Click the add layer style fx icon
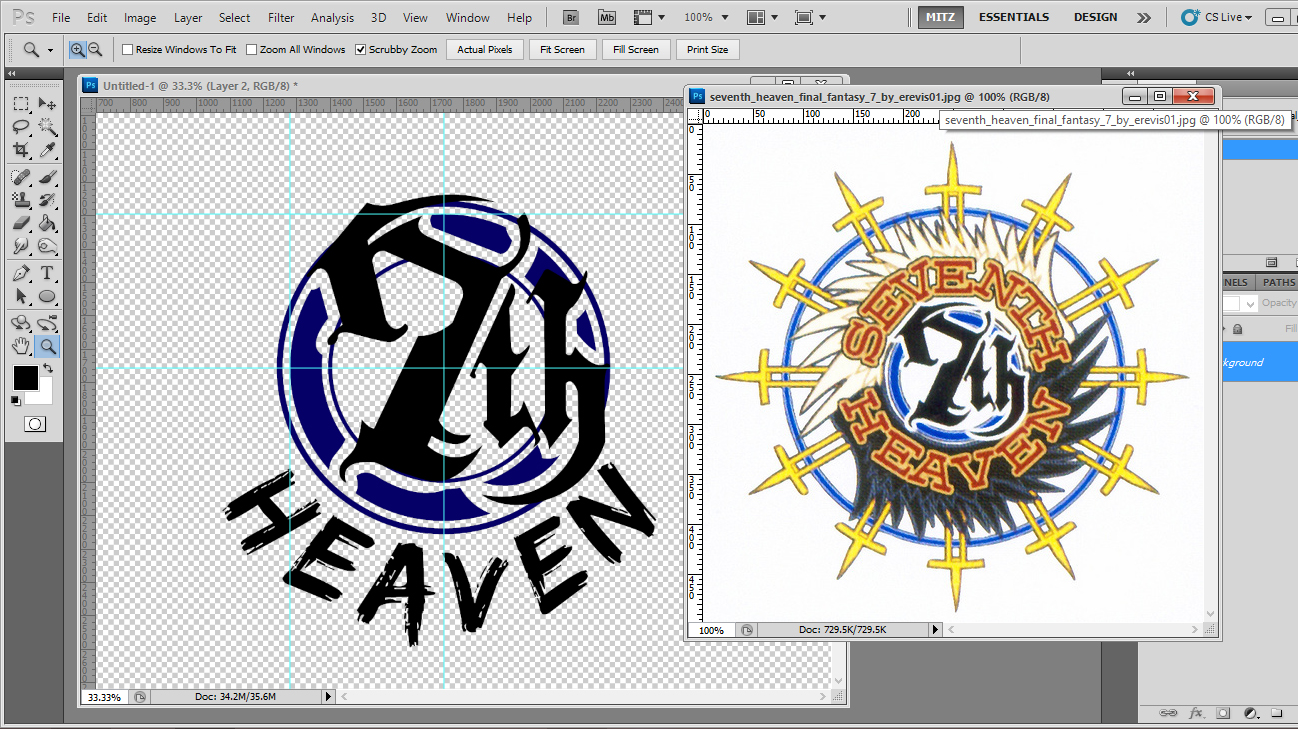This screenshot has height=729, width=1298. click(1196, 713)
